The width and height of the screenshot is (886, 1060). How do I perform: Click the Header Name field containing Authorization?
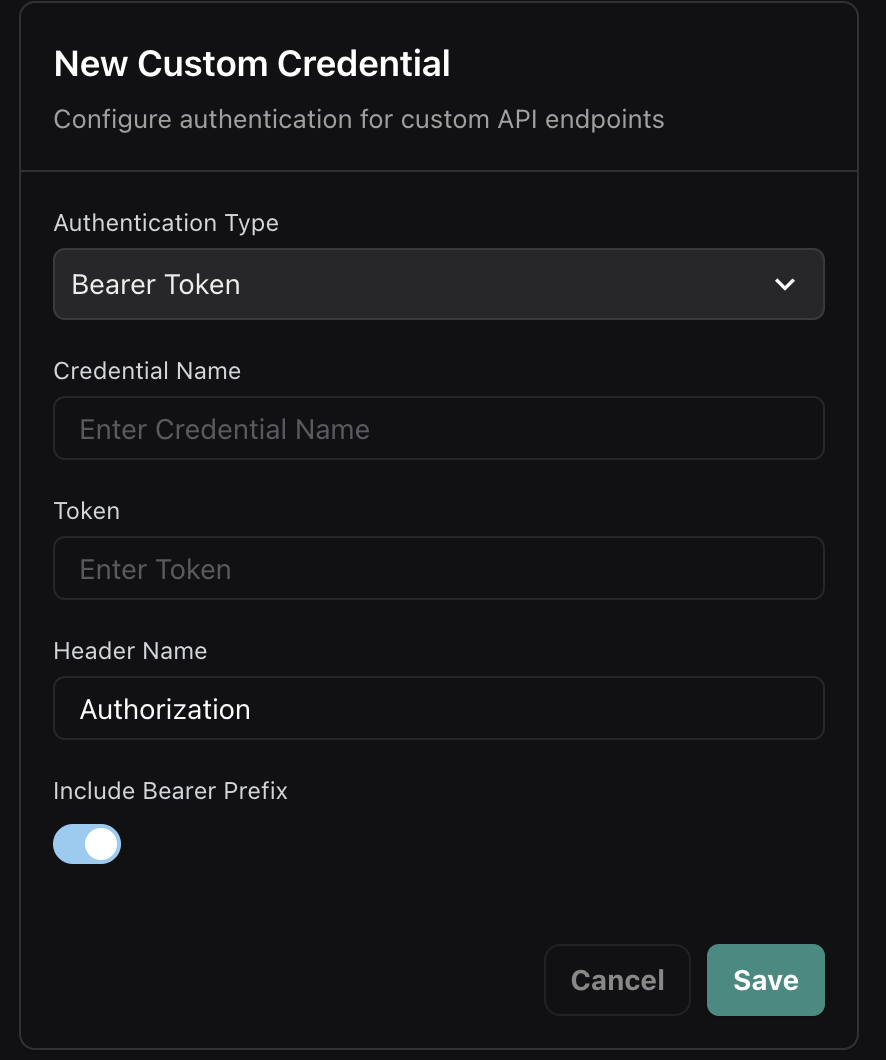pos(438,708)
